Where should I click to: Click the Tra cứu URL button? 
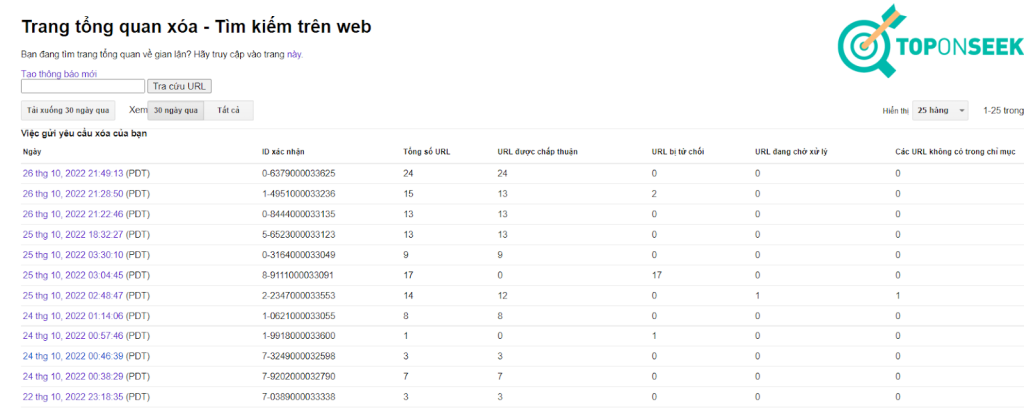coord(180,87)
